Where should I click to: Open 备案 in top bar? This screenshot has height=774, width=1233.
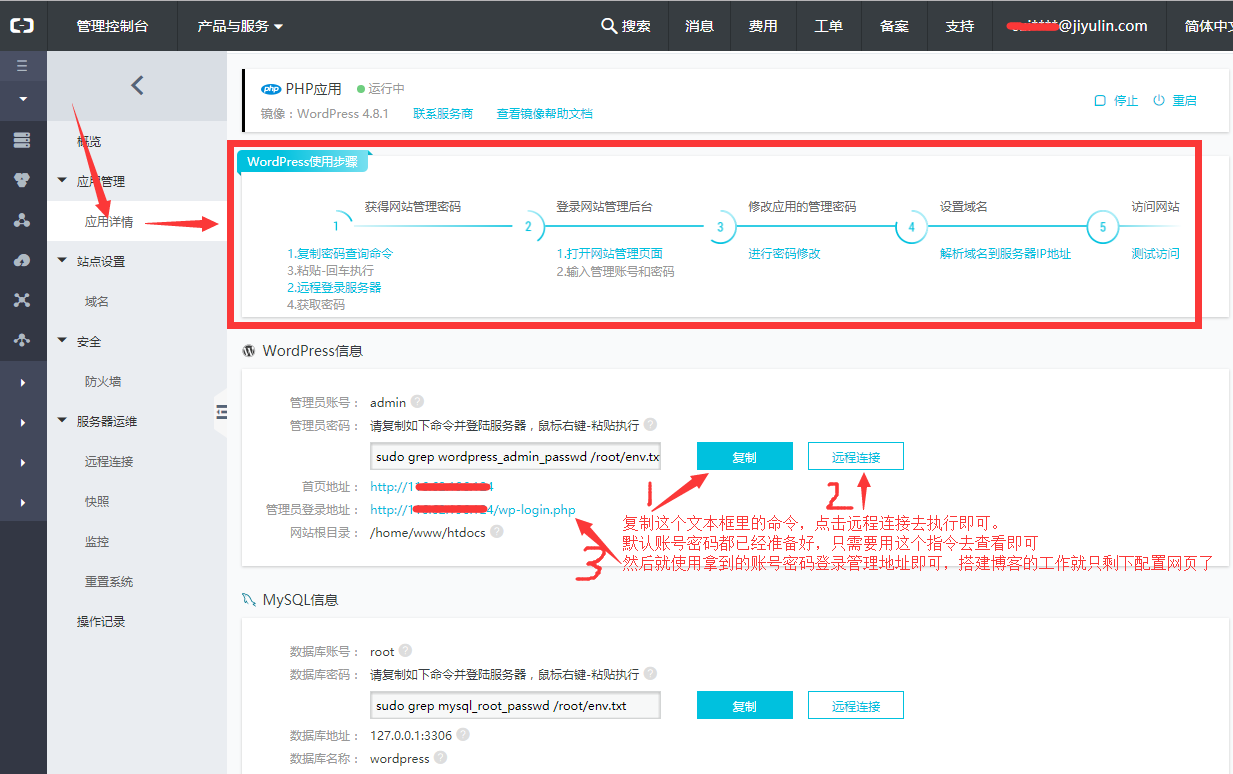pyautogui.click(x=894, y=26)
